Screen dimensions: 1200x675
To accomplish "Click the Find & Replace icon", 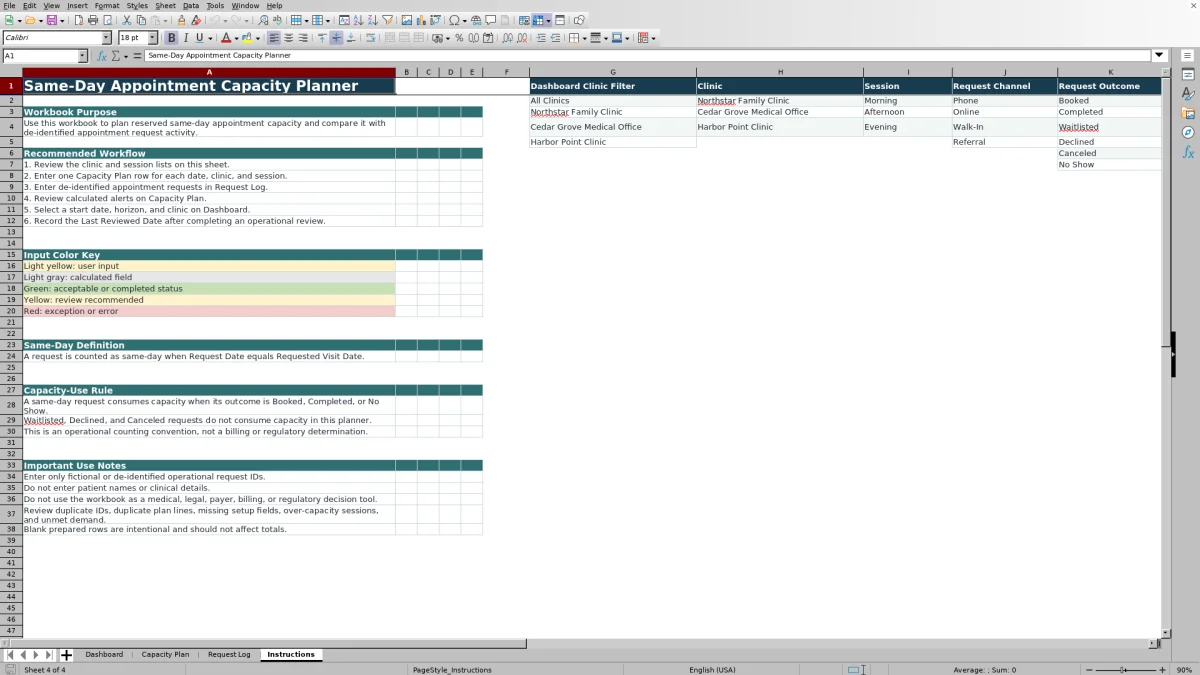I will (263, 20).
